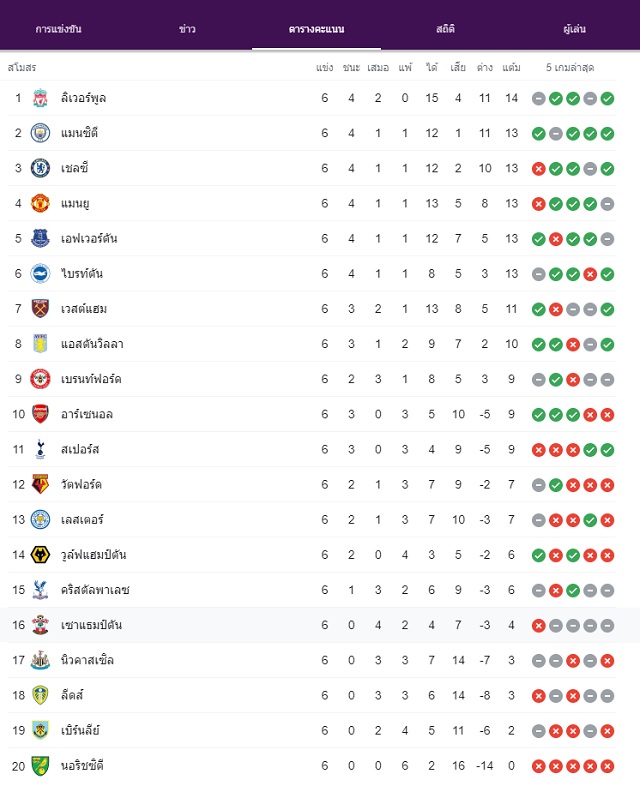Click the Tottenham Spurs cockerel crest
The width and height of the screenshot is (640, 792).
point(40,450)
